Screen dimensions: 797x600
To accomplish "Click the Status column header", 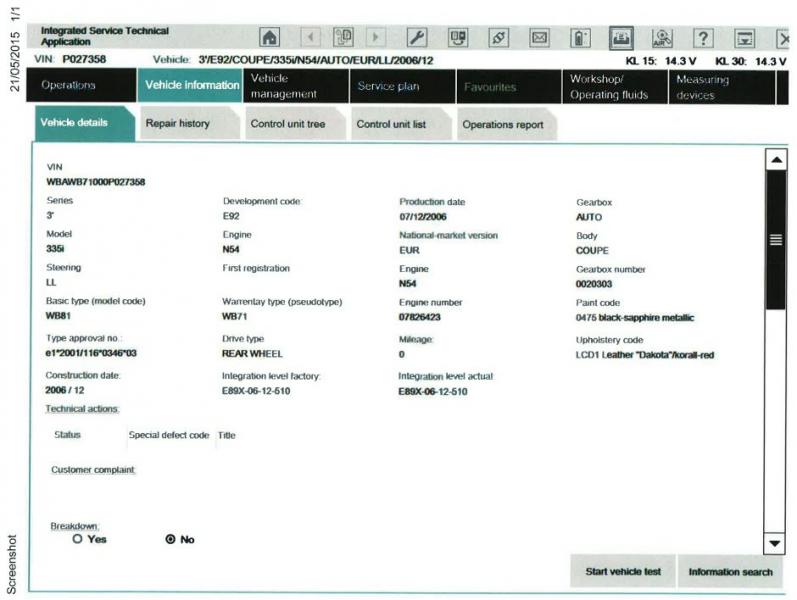I will tap(68, 435).
